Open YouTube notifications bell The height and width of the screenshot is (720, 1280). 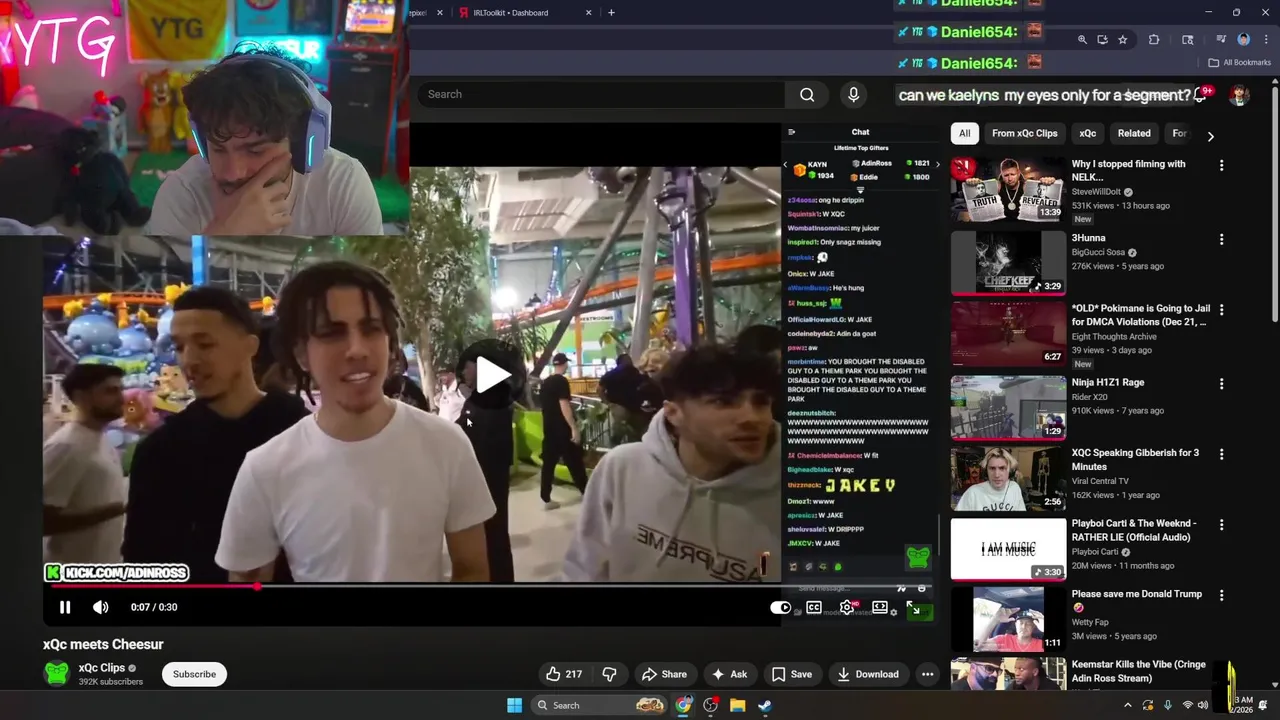coord(1201,95)
